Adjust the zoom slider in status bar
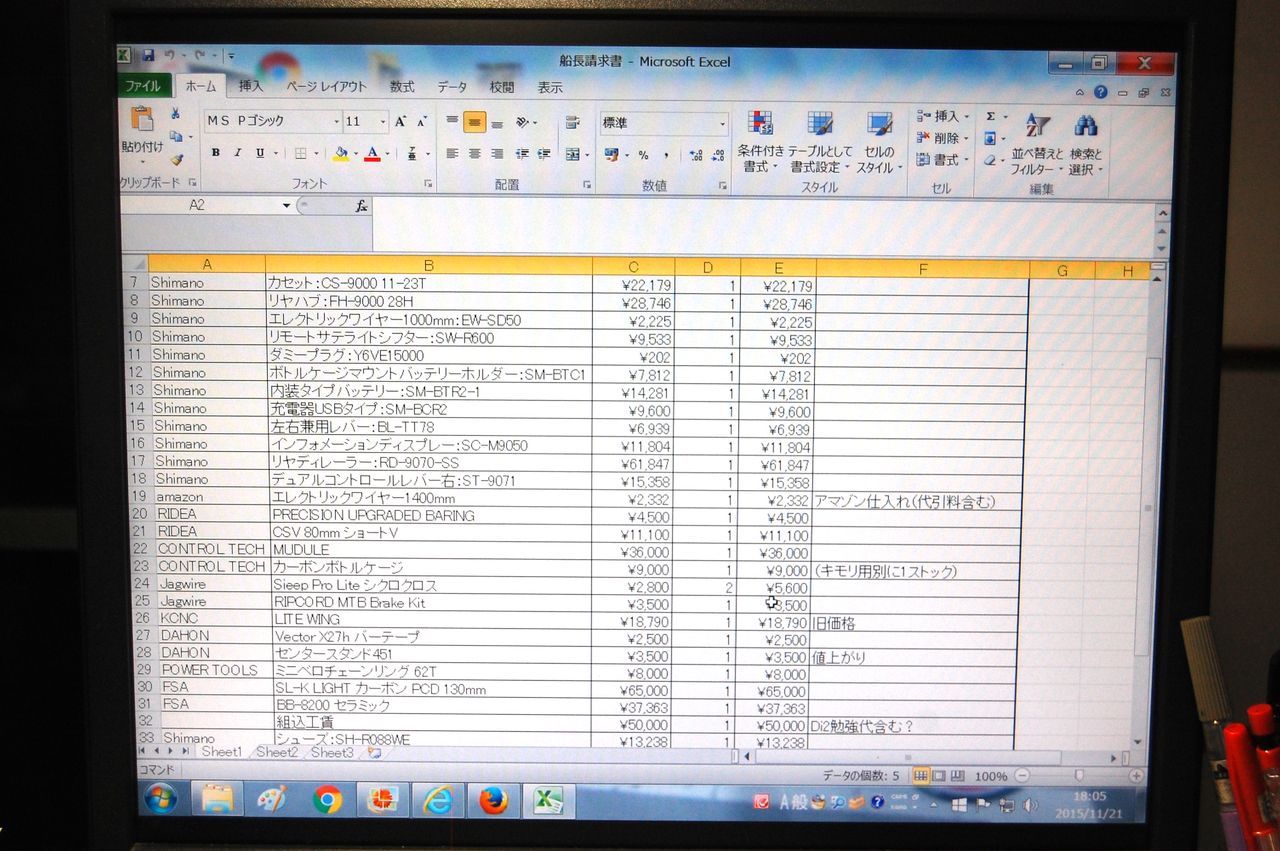Screen dimensions: 1280x851 [x=1079, y=776]
